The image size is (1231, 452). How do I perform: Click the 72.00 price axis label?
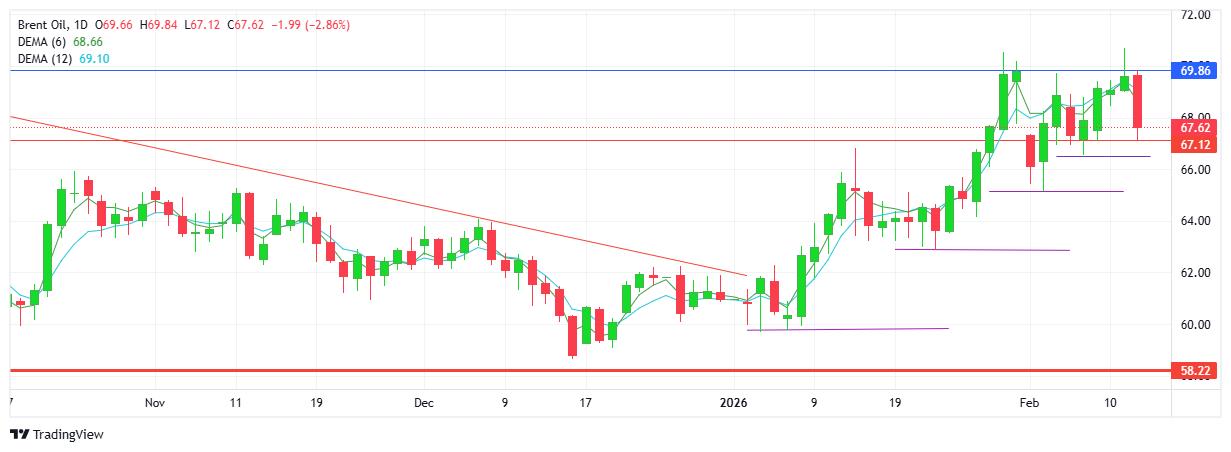tap(1196, 16)
